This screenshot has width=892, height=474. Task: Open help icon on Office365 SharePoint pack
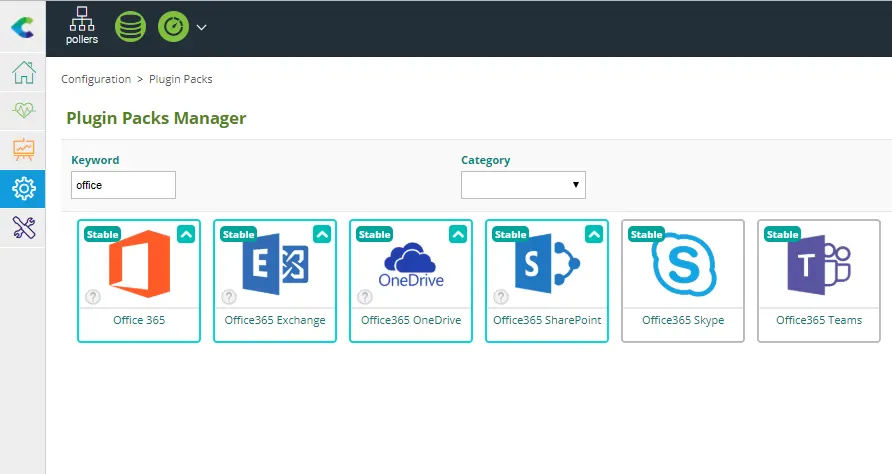[501, 296]
